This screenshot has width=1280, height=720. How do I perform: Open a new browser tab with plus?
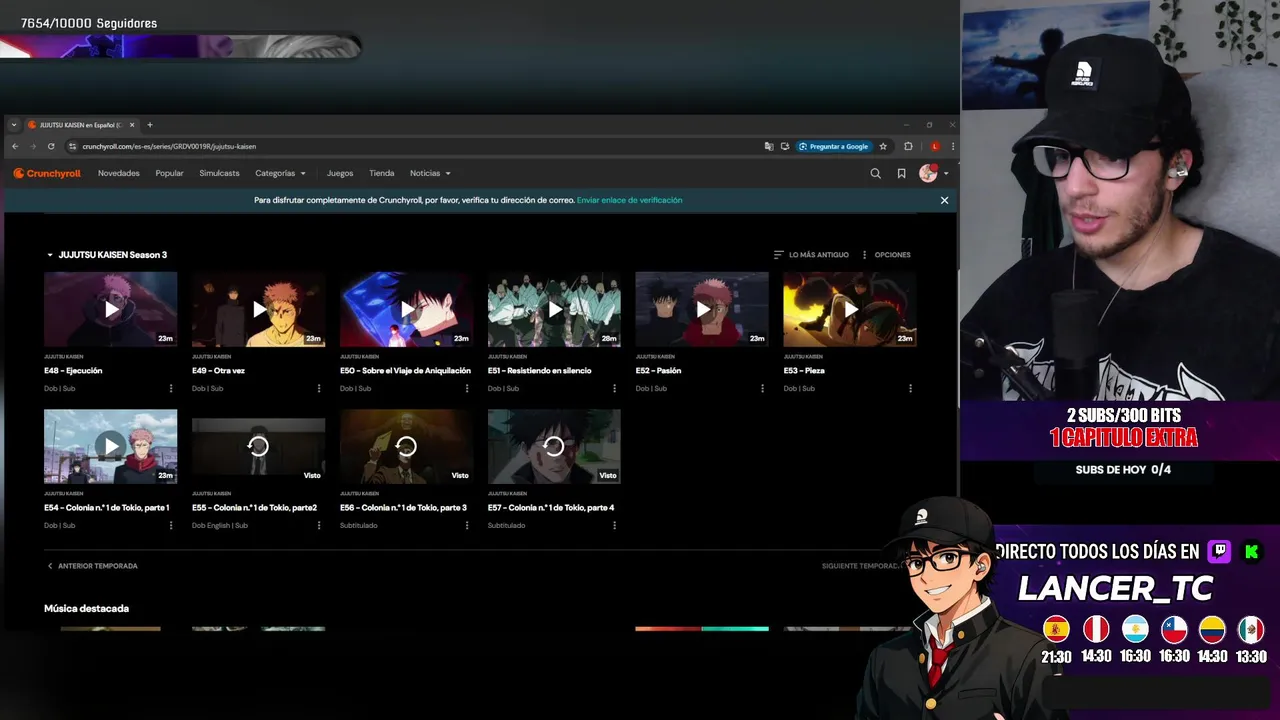[150, 125]
